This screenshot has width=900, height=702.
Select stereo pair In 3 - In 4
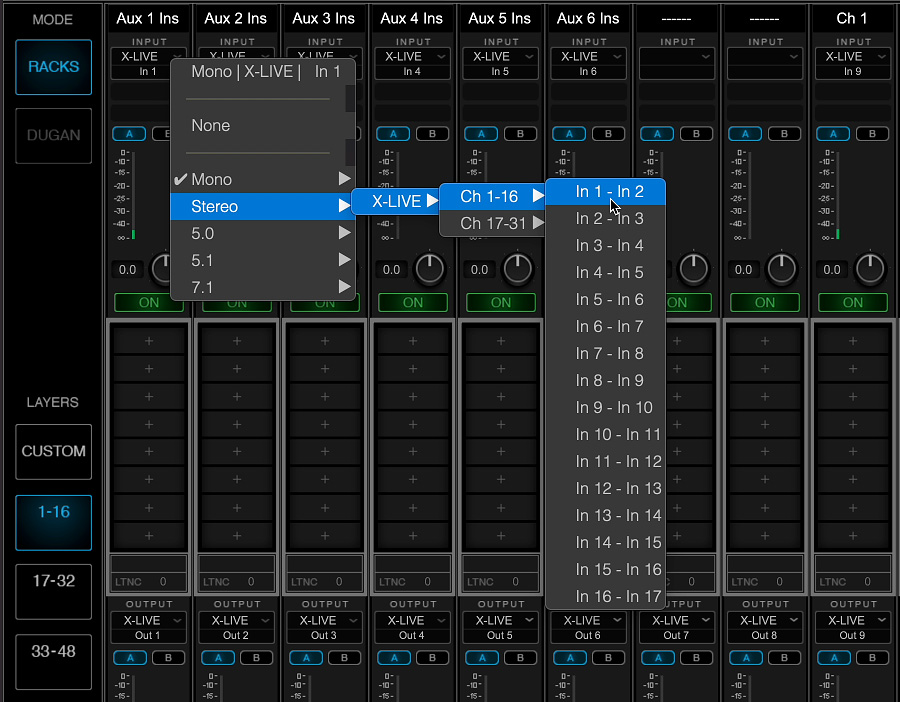point(609,246)
